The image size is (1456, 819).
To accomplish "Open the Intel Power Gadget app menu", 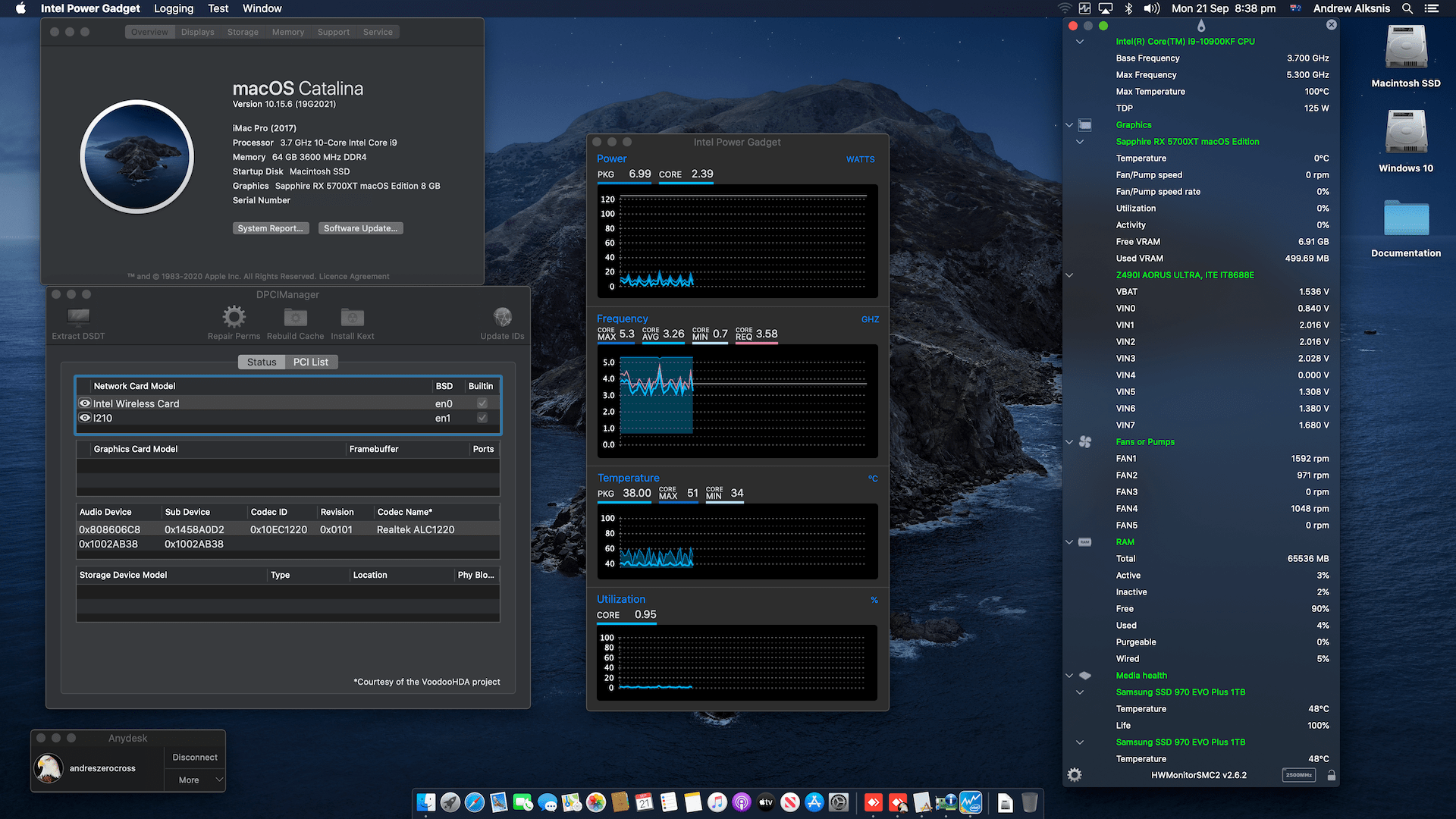I will 90,8.
